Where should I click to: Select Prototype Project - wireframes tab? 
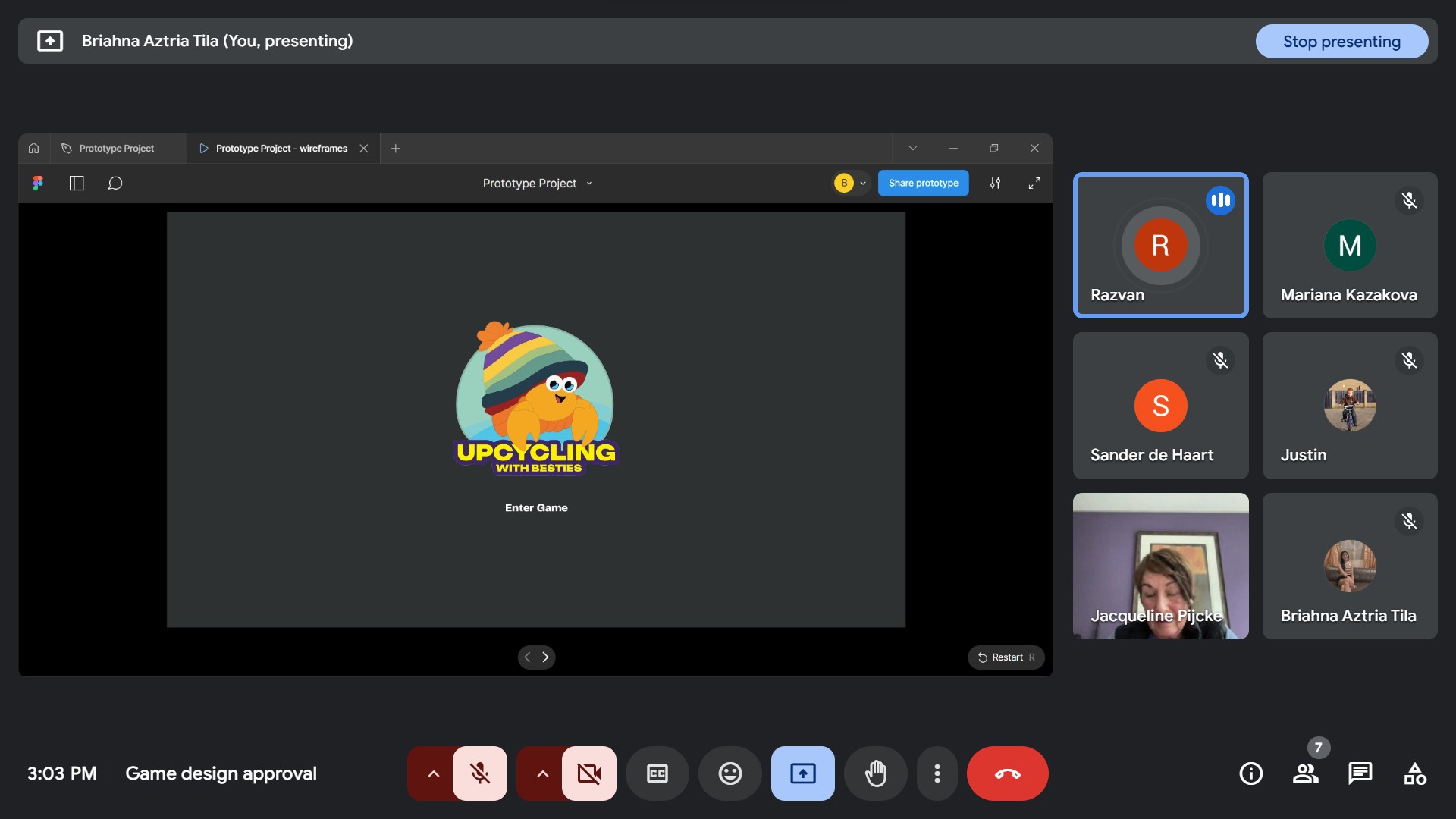[x=281, y=149]
